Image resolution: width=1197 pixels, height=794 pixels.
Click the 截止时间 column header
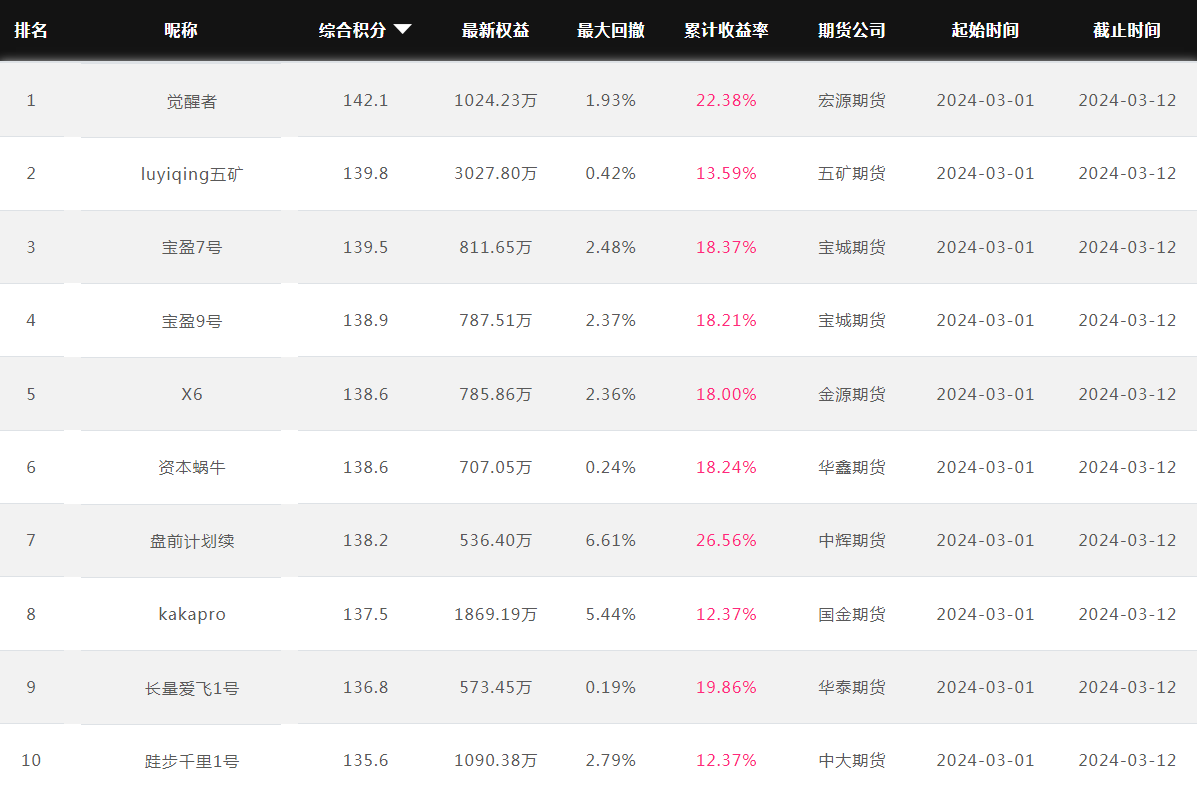point(1127,31)
